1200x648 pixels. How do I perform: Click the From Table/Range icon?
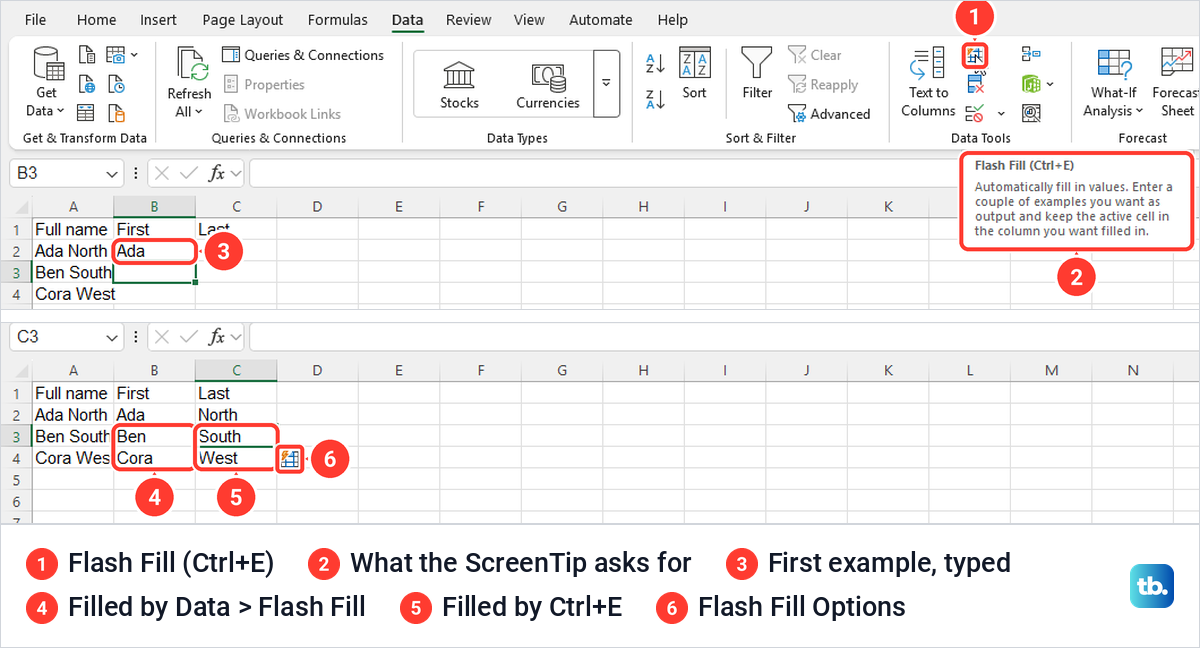87,113
